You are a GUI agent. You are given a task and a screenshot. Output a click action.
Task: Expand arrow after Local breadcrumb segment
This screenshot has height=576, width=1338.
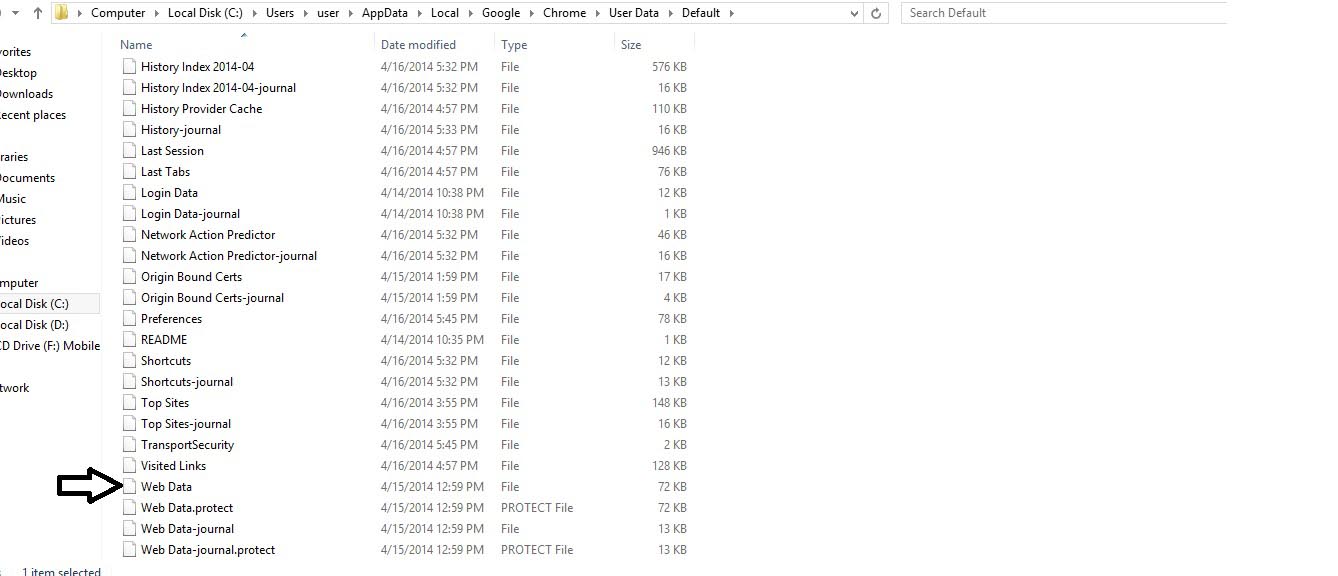[470, 13]
